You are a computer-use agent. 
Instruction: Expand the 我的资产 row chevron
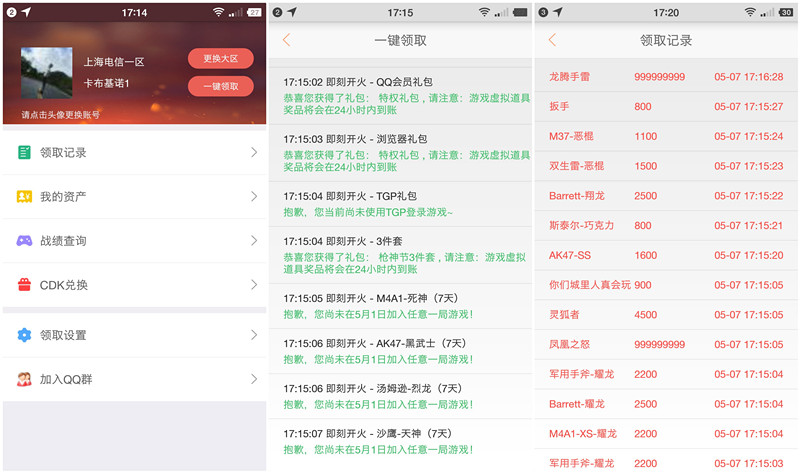[x=254, y=196]
